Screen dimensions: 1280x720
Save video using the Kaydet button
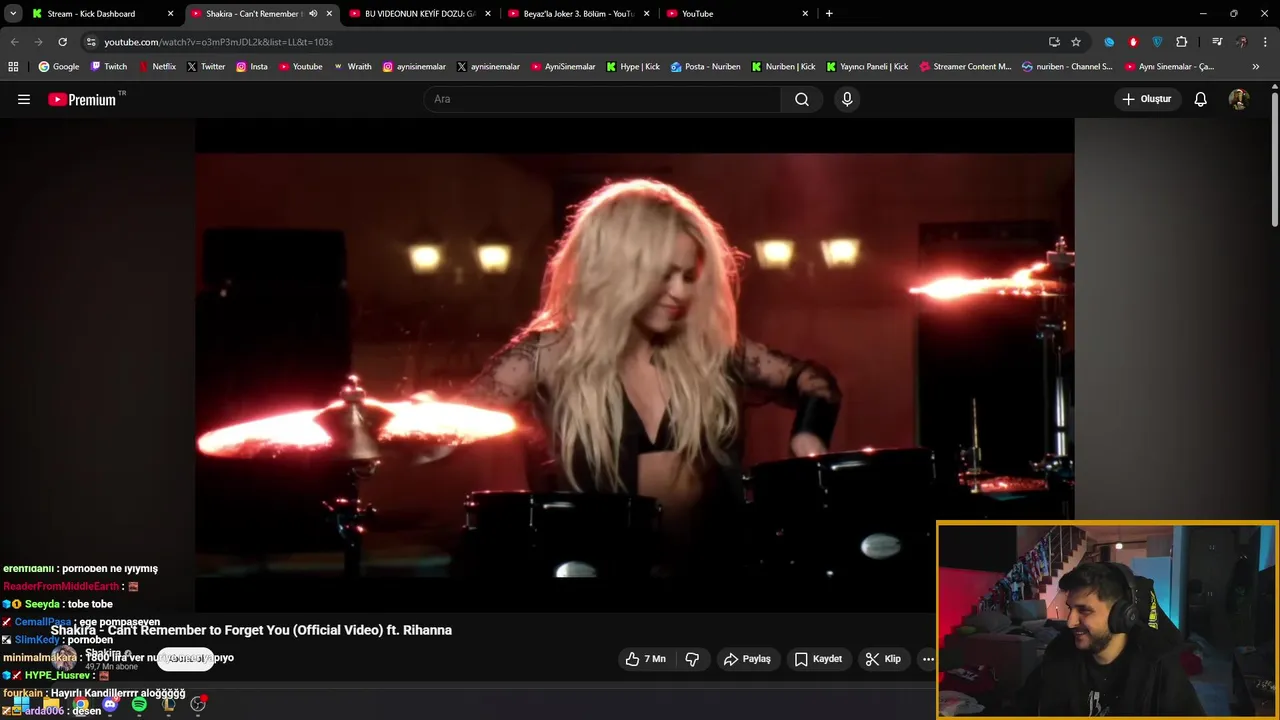click(818, 659)
